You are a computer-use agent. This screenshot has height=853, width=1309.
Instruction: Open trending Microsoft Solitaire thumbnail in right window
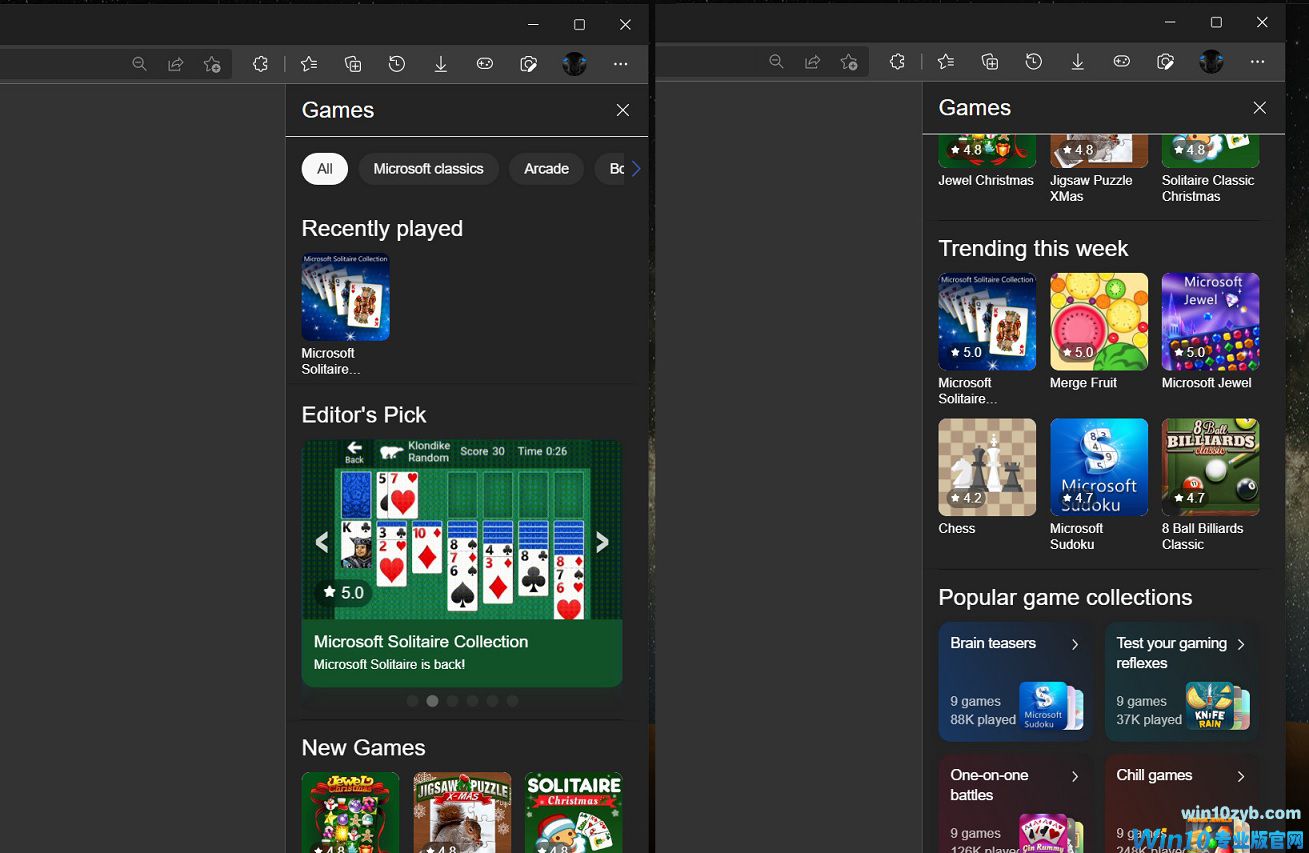pyautogui.click(x=987, y=322)
